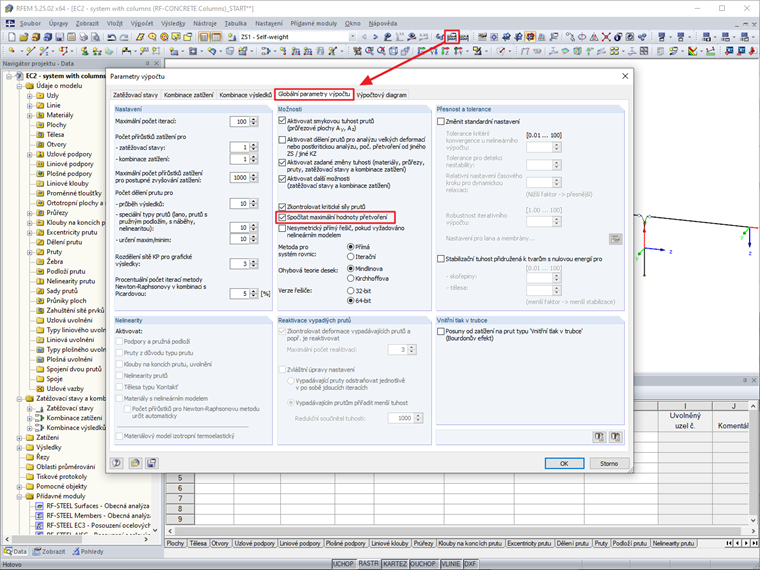Open the ZS1 - Self-weight load case dropdown
Image resolution: width=760 pixels, height=570 pixels.
[352, 37]
